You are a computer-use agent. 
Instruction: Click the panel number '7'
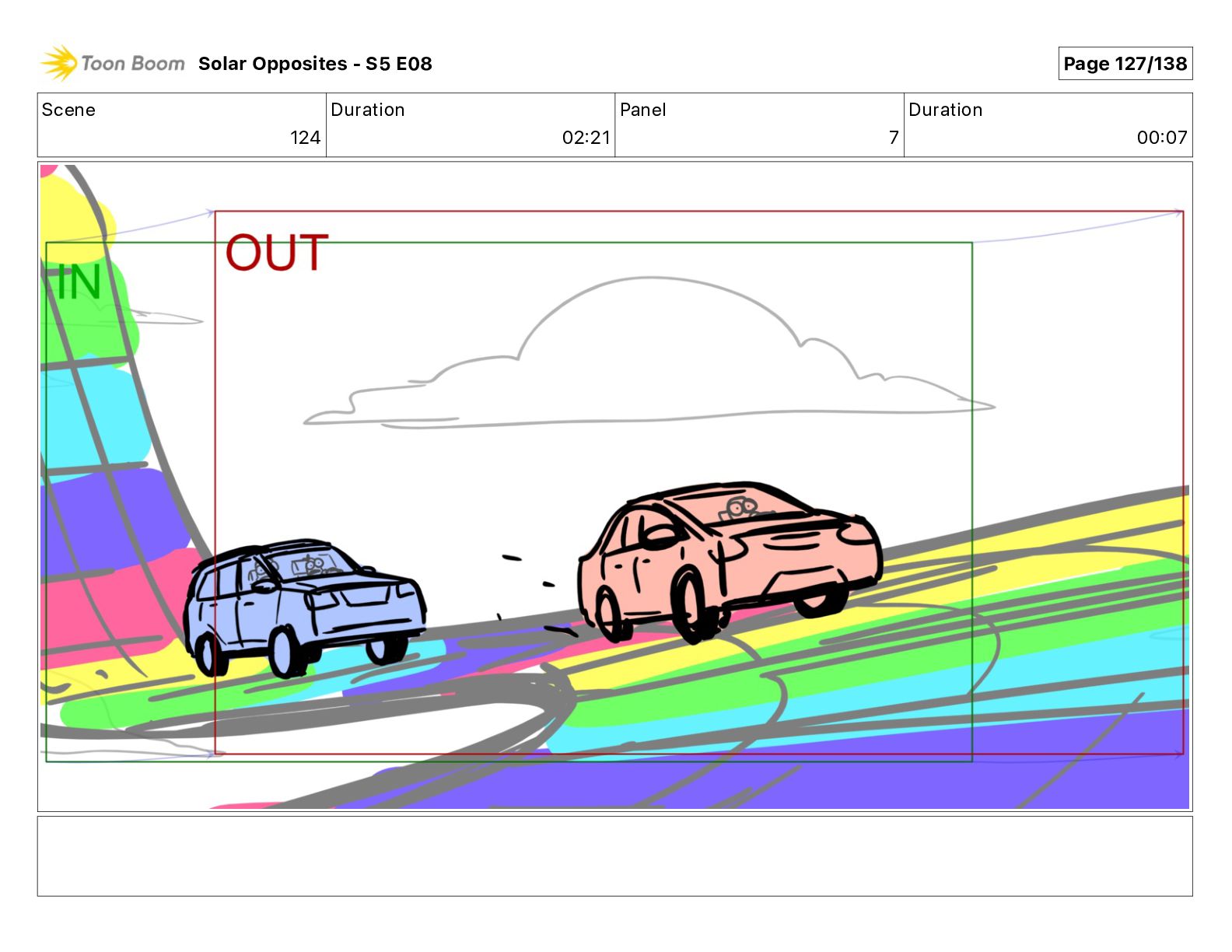pos(894,138)
